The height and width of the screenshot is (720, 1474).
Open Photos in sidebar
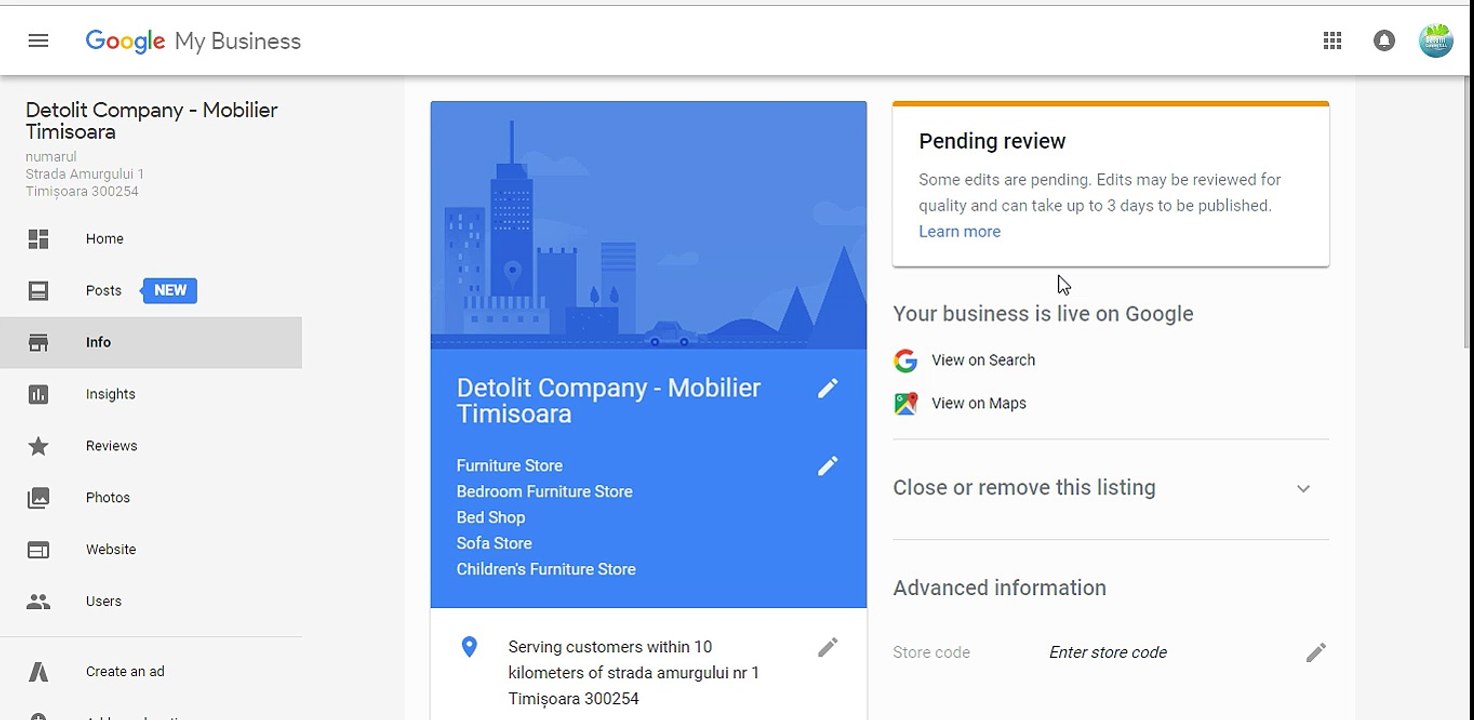click(x=108, y=498)
